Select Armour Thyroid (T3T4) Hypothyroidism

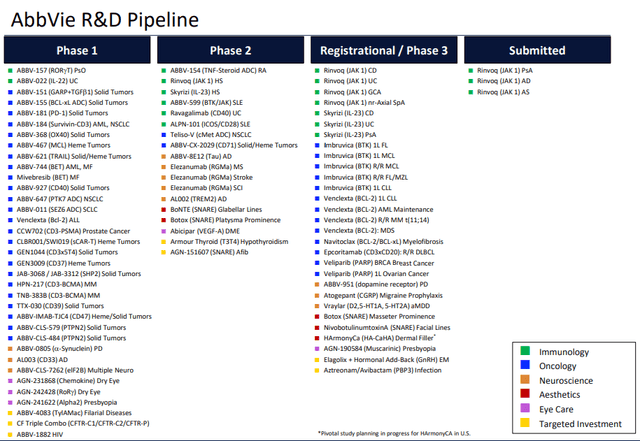(229, 242)
